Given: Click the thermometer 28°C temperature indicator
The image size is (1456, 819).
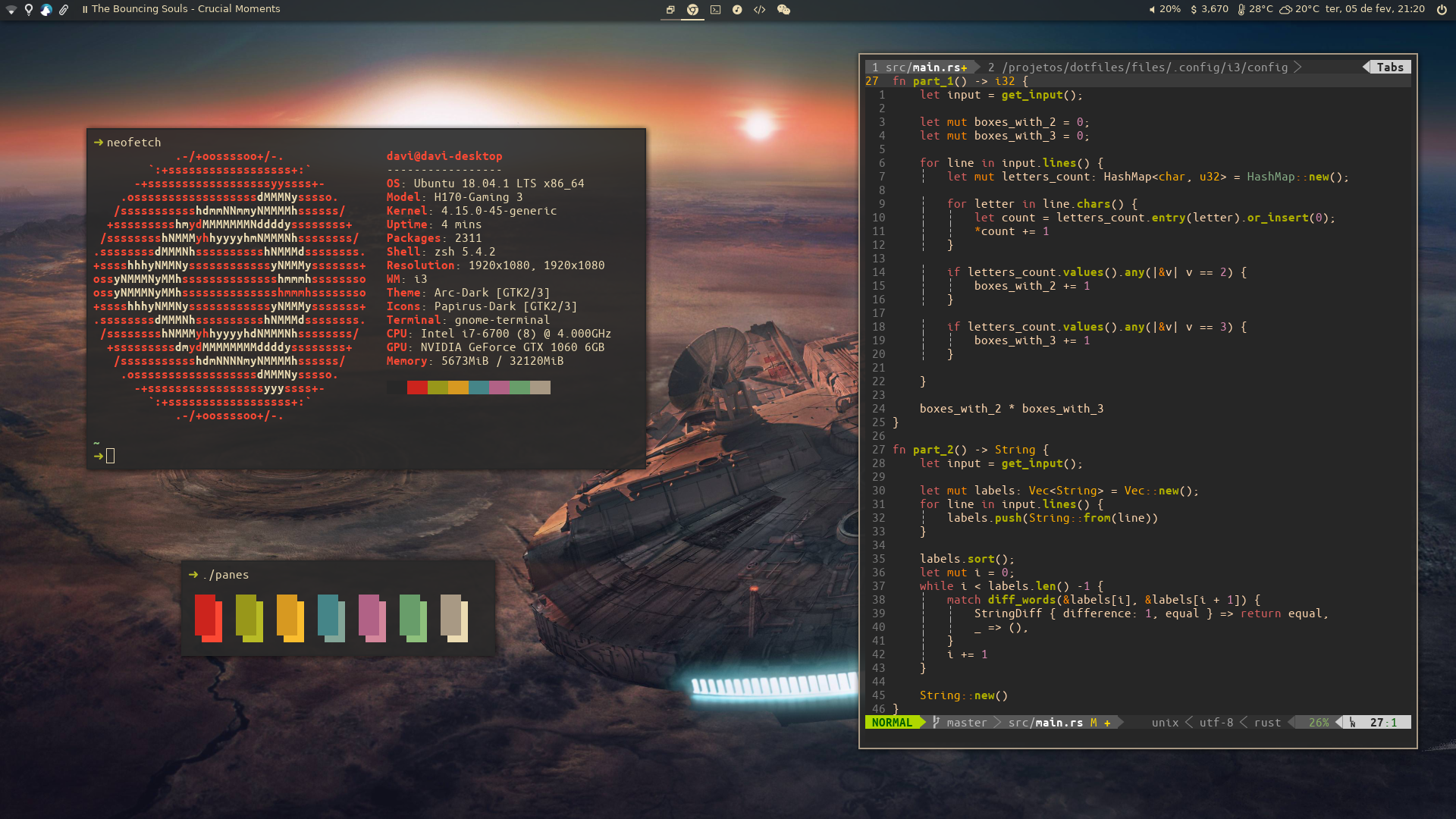Looking at the screenshot, I should [1255, 9].
